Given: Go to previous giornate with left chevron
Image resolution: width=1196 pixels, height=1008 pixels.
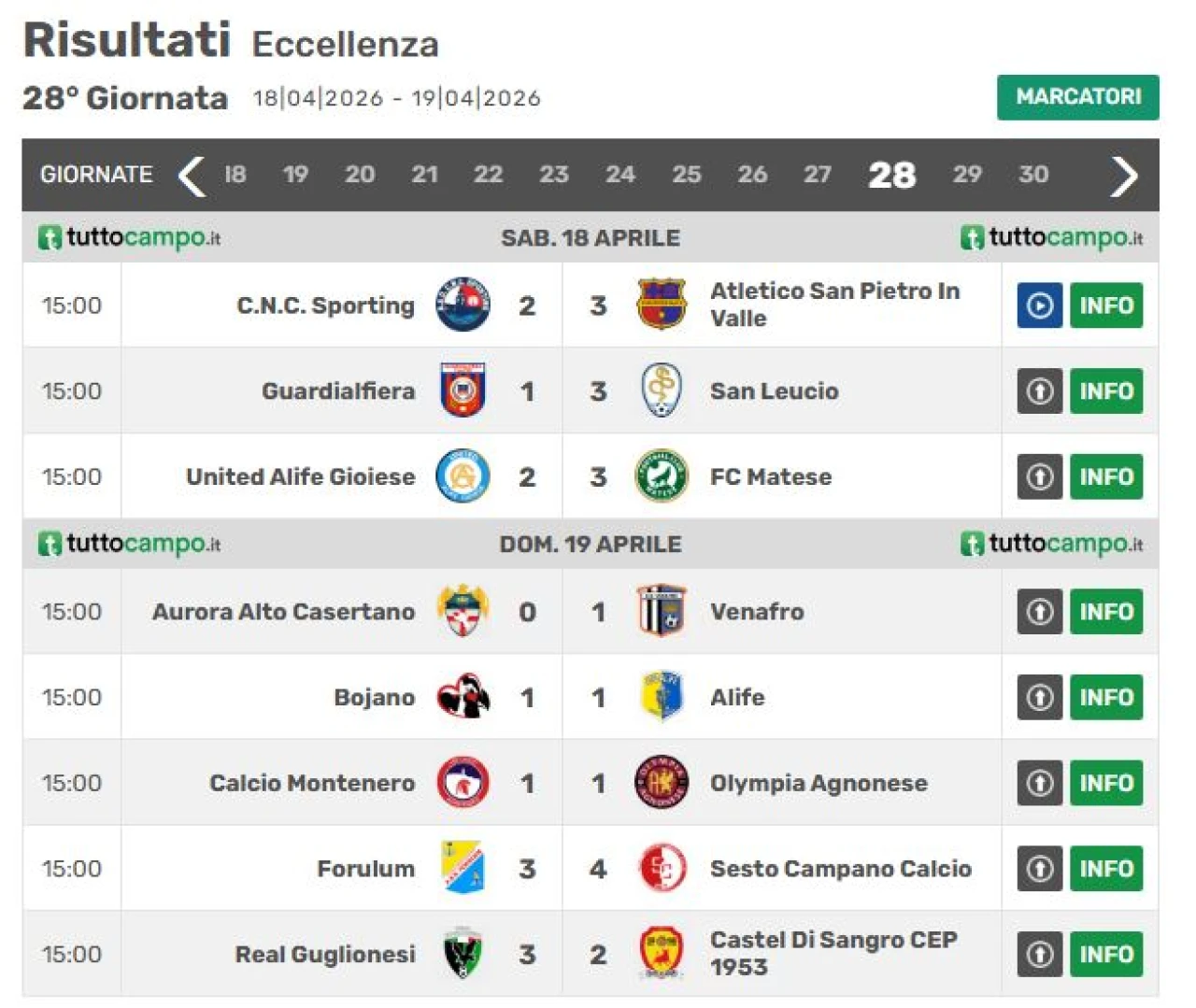Looking at the screenshot, I should [192, 176].
